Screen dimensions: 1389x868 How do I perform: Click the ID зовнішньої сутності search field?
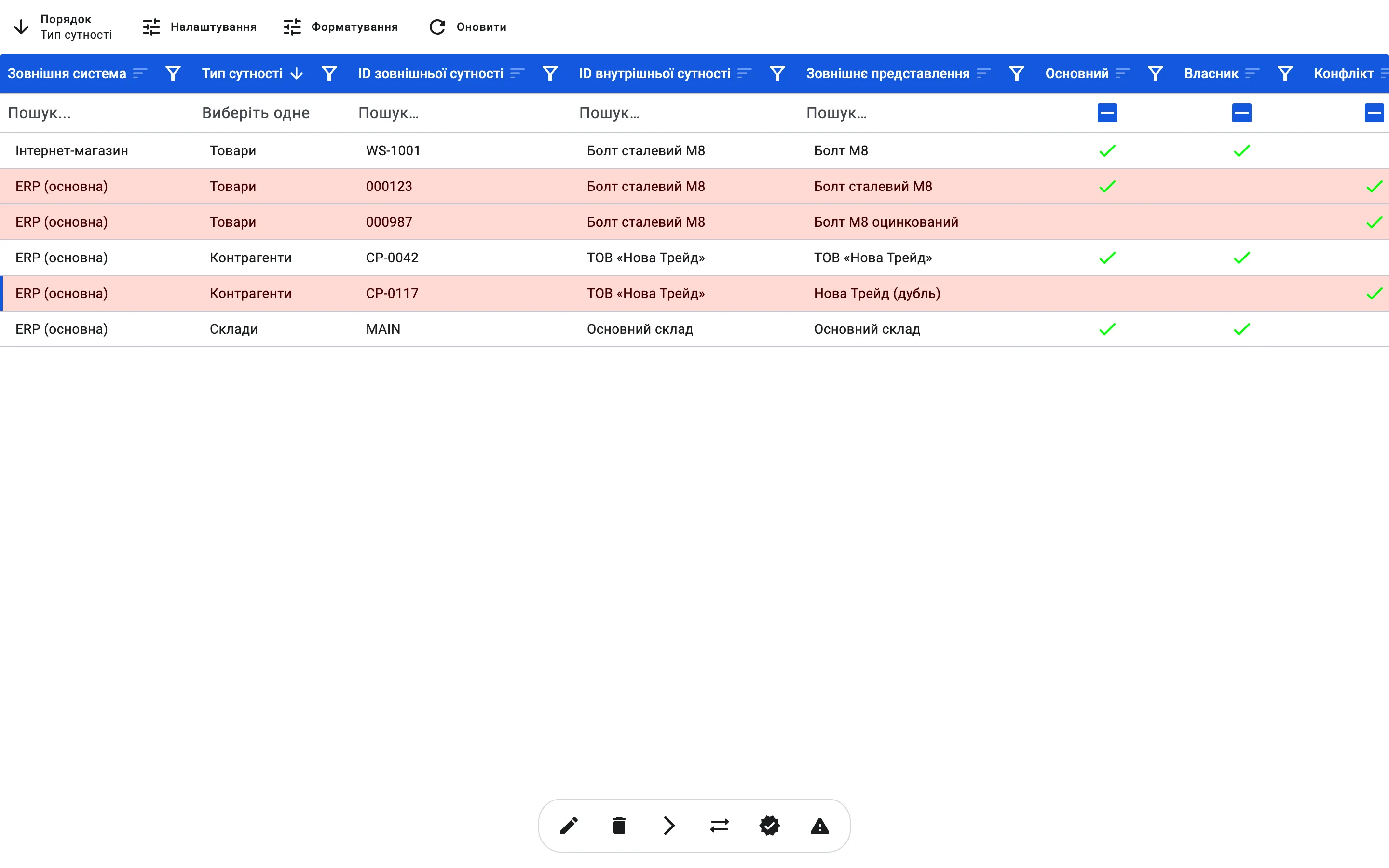point(461,113)
